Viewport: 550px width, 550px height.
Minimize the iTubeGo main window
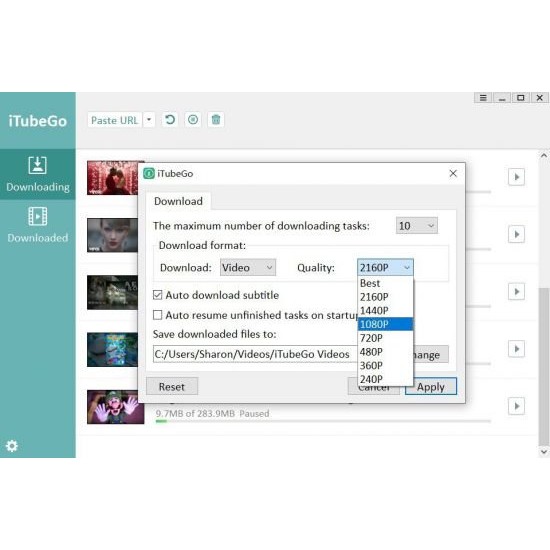click(502, 98)
